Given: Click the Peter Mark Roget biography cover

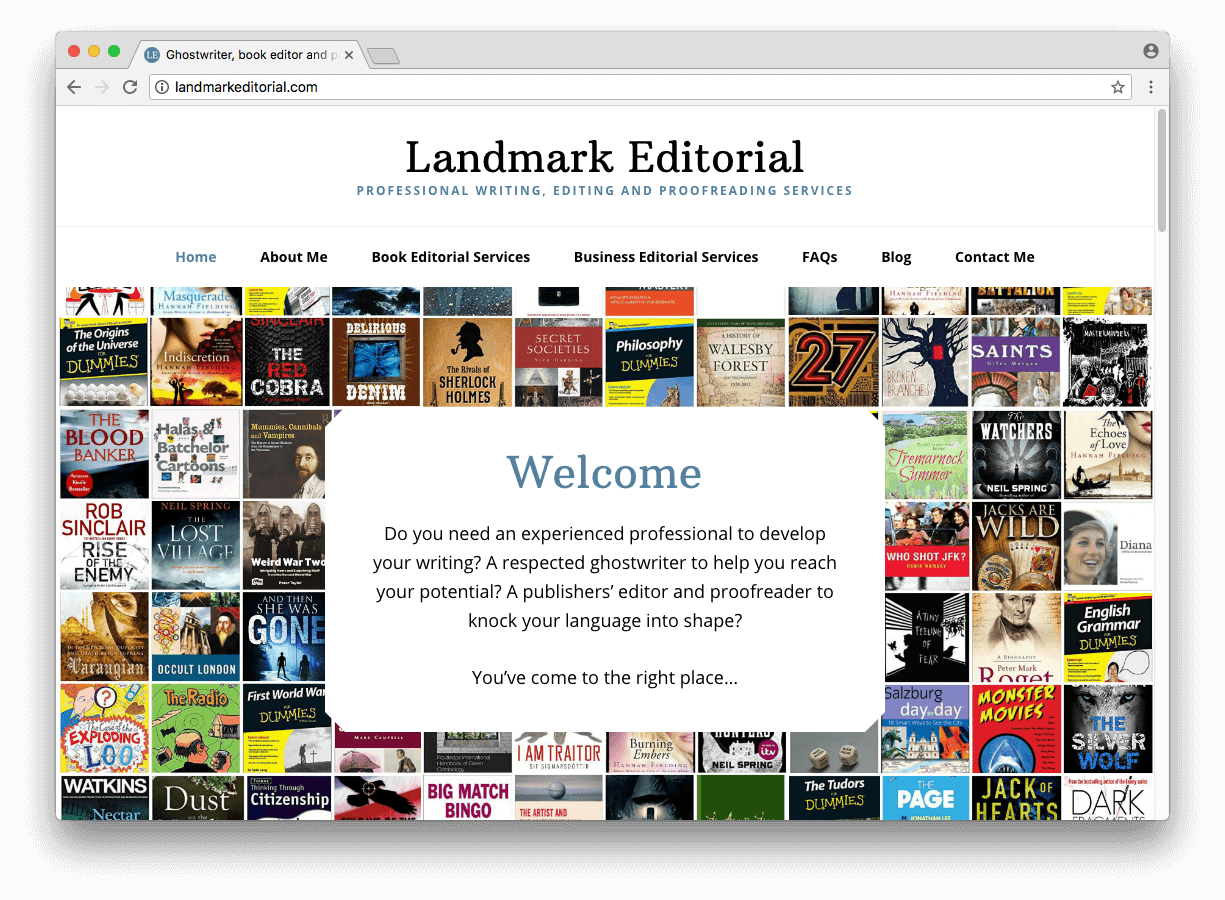Looking at the screenshot, I should pos(1016,637).
